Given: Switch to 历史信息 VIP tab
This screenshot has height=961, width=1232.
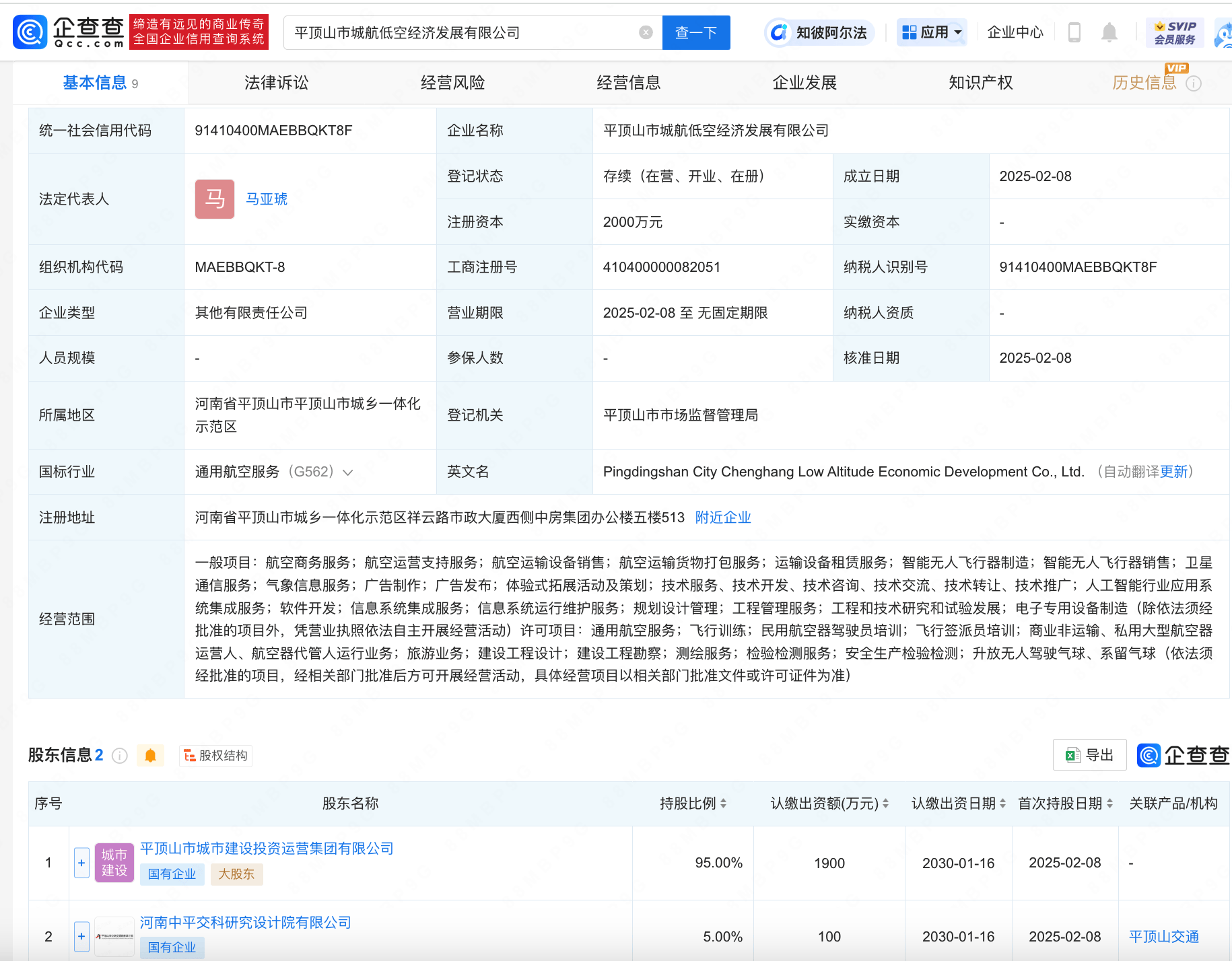Looking at the screenshot, I should click(1144, 83).
